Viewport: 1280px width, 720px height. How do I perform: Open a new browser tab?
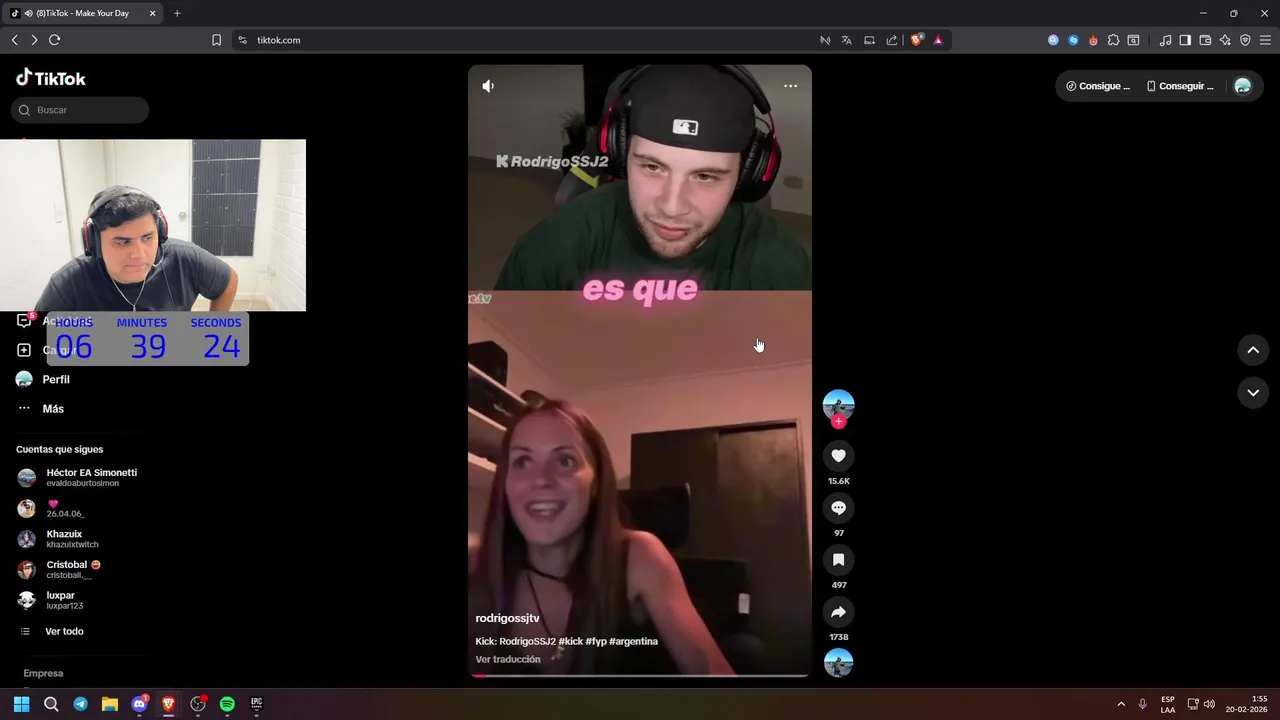coord(177,13)
